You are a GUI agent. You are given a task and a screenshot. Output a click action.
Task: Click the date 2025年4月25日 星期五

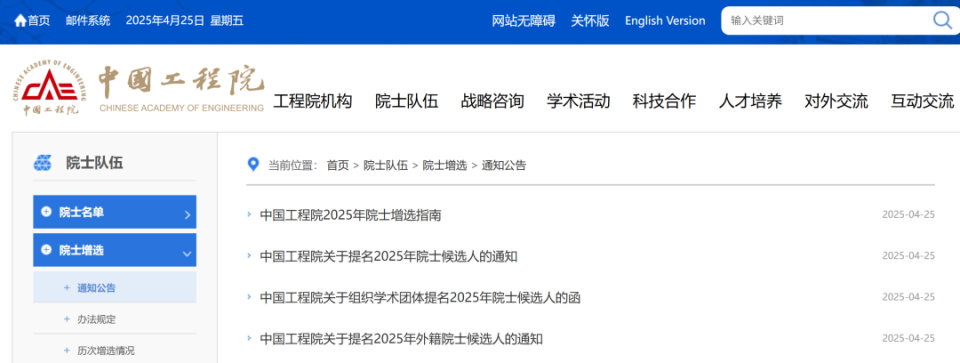185,21
